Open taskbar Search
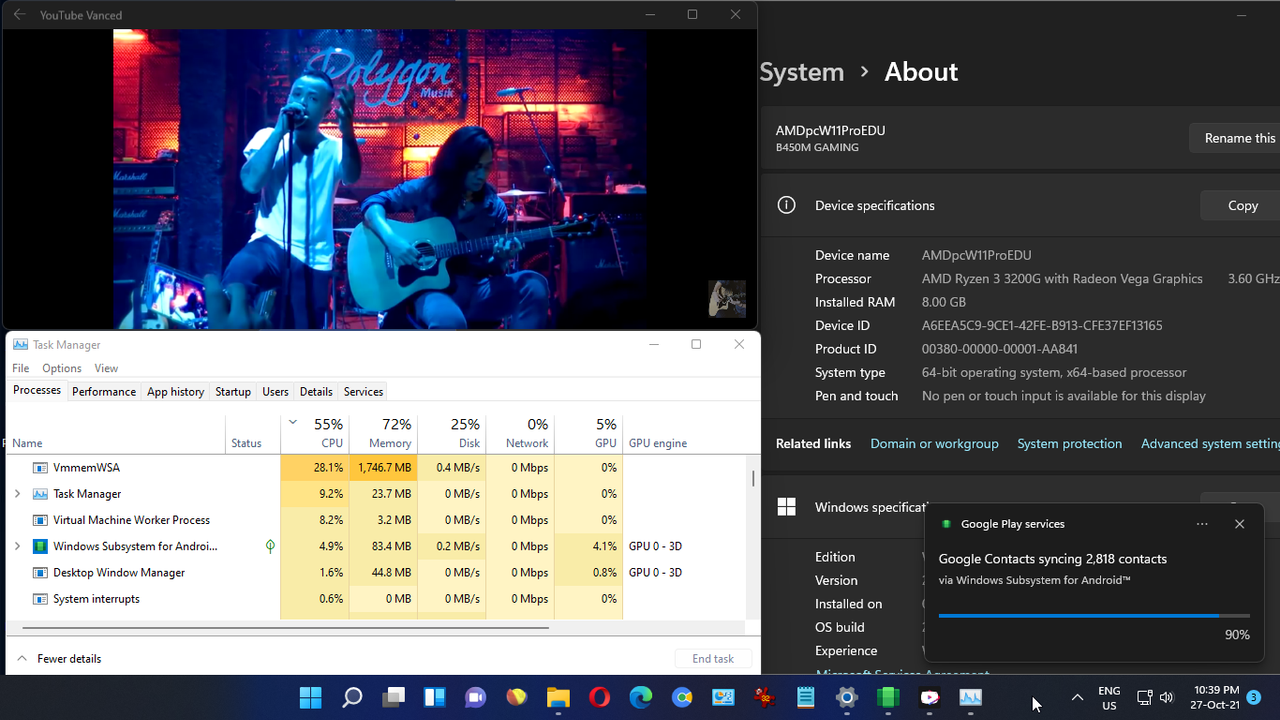Viewport: 1280px width, 720px height. (352, 697)
